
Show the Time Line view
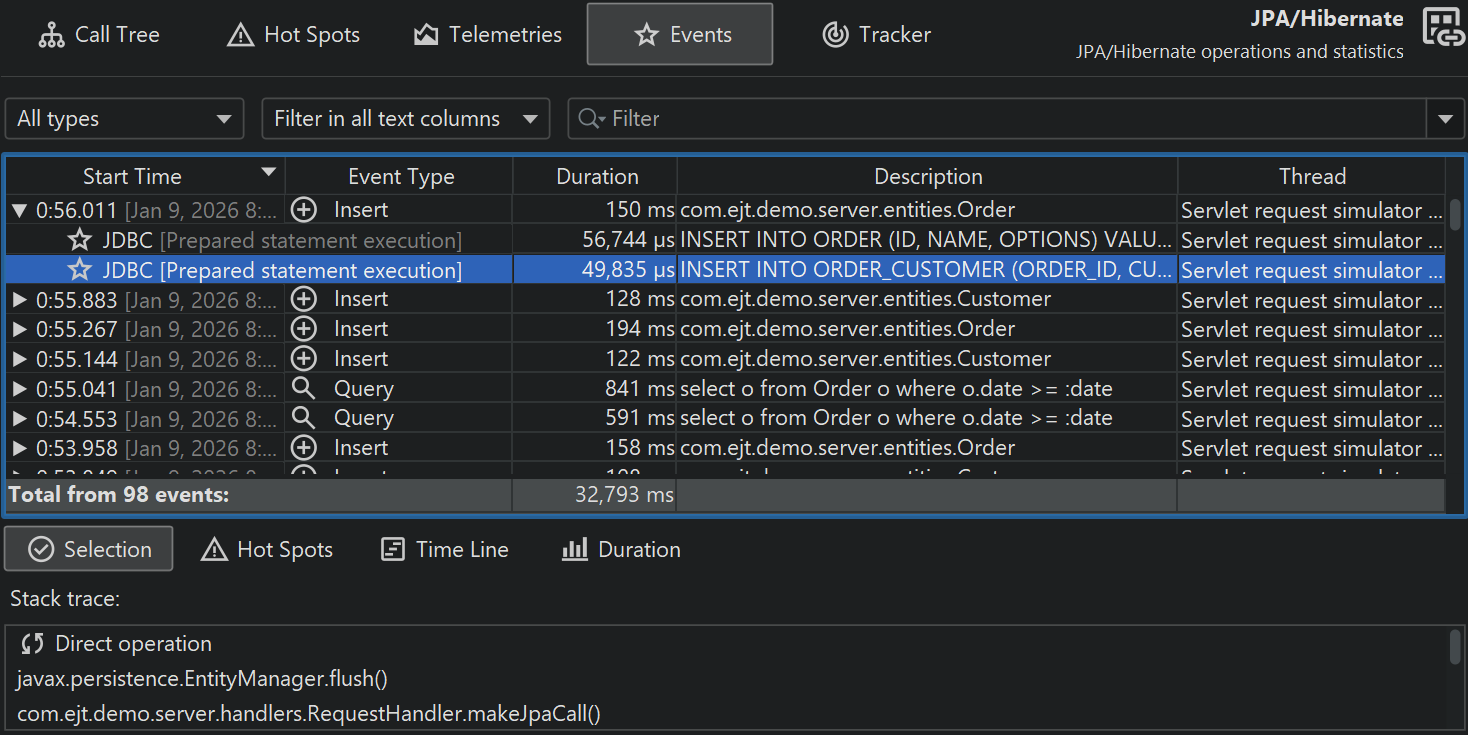click(445, 550)
